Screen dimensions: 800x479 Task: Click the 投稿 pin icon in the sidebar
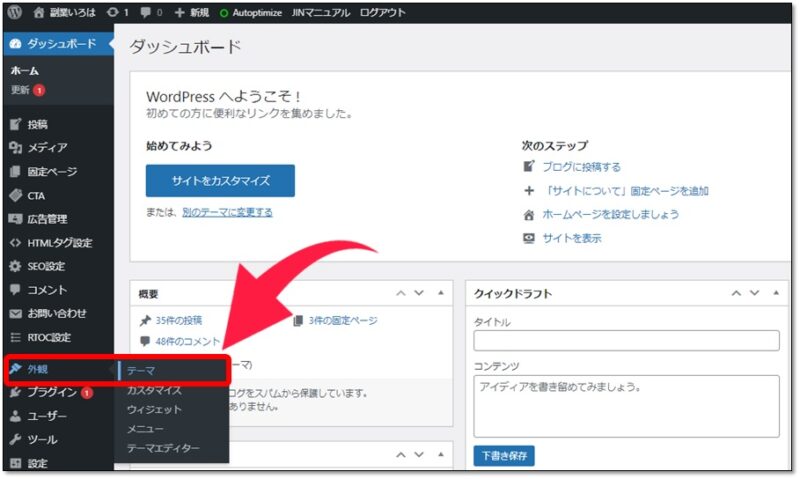(x=15, y=124)
